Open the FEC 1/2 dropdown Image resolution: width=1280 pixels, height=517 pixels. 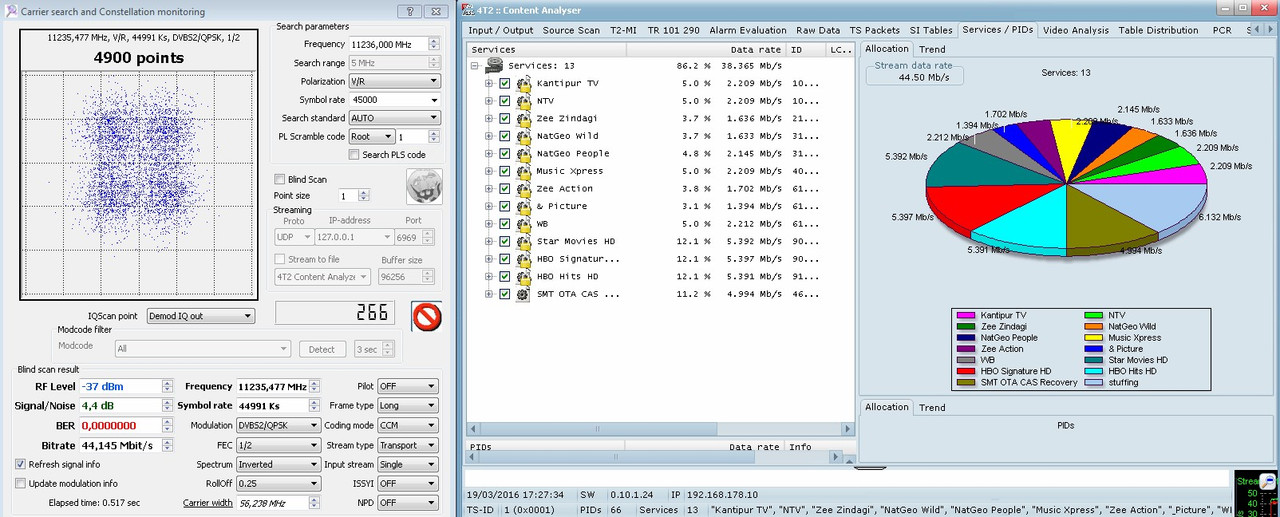pyautogui.click(x=277, y=445)
